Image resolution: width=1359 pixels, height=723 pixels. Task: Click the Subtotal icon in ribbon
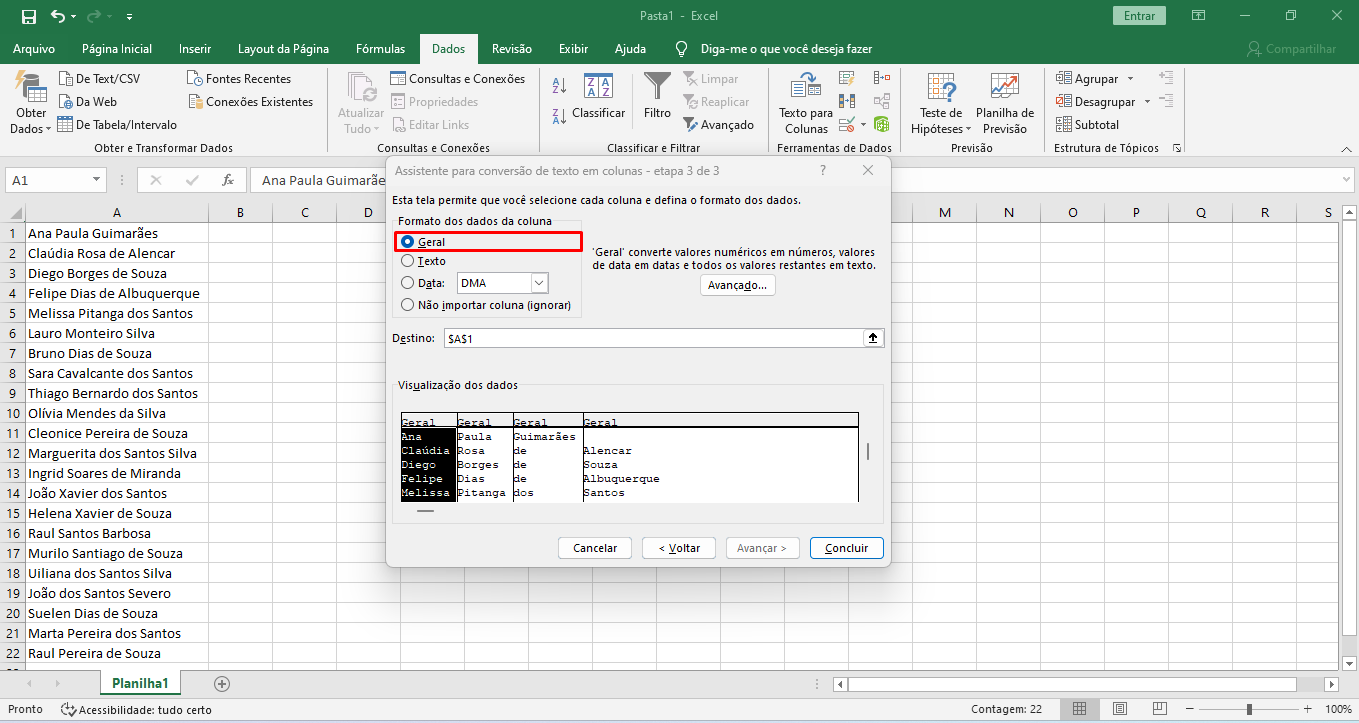[x=1064, y=125]
